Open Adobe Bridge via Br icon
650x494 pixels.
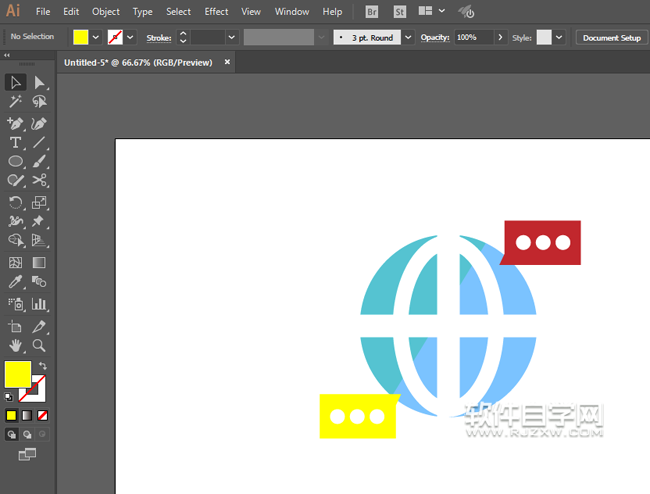pos(372,12)
